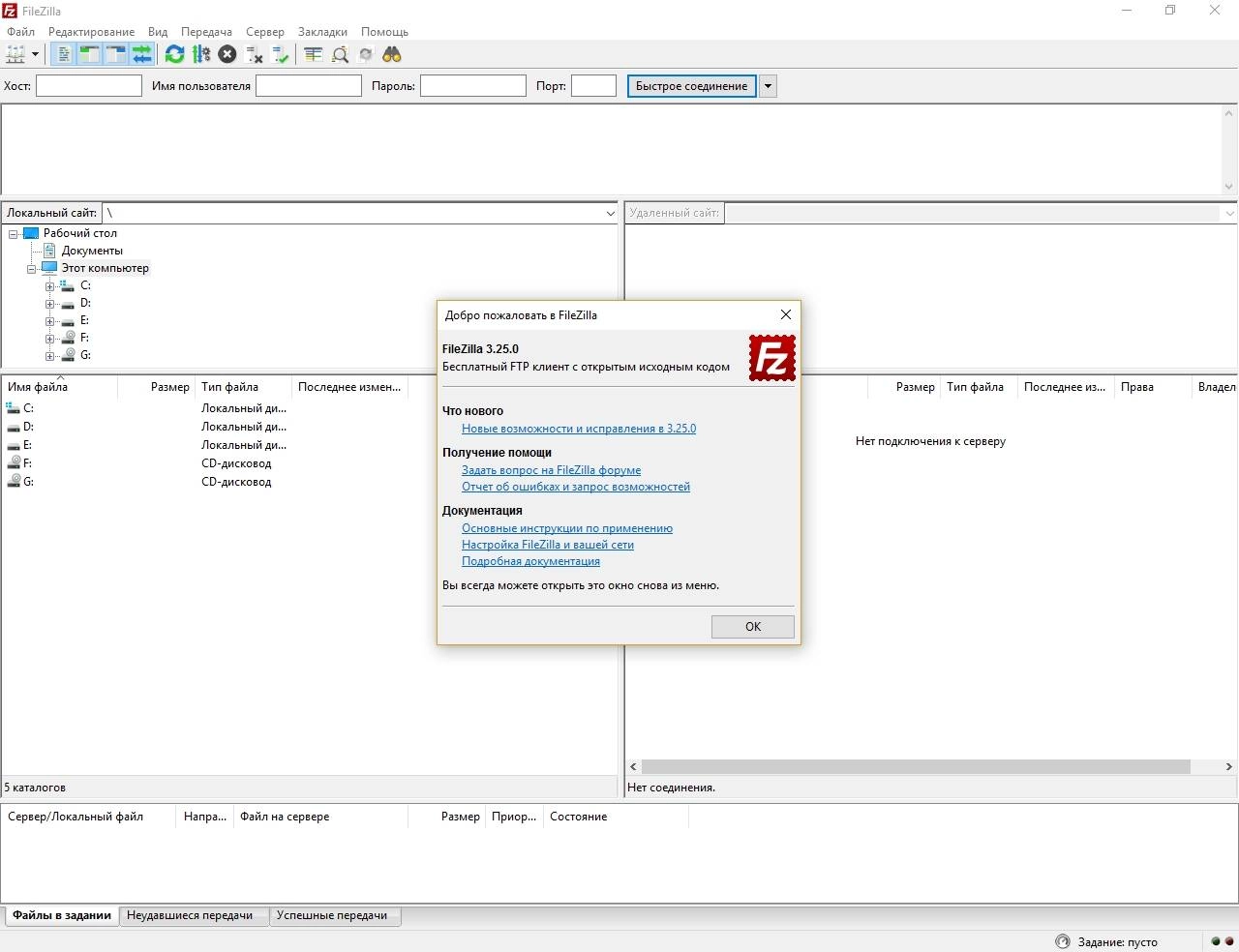Image resolution: width=1239 pixels, height=952 pixels.
Task: Open the Вид menu
Action: [x=158, y=32]
